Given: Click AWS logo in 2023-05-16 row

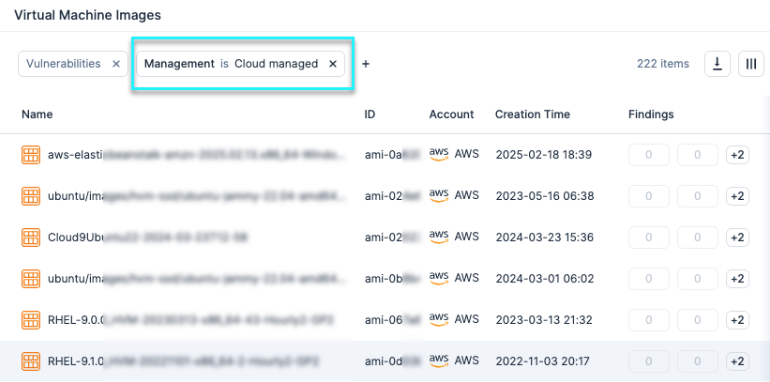Looking at the screenshot, I should (x=439, y=196).
